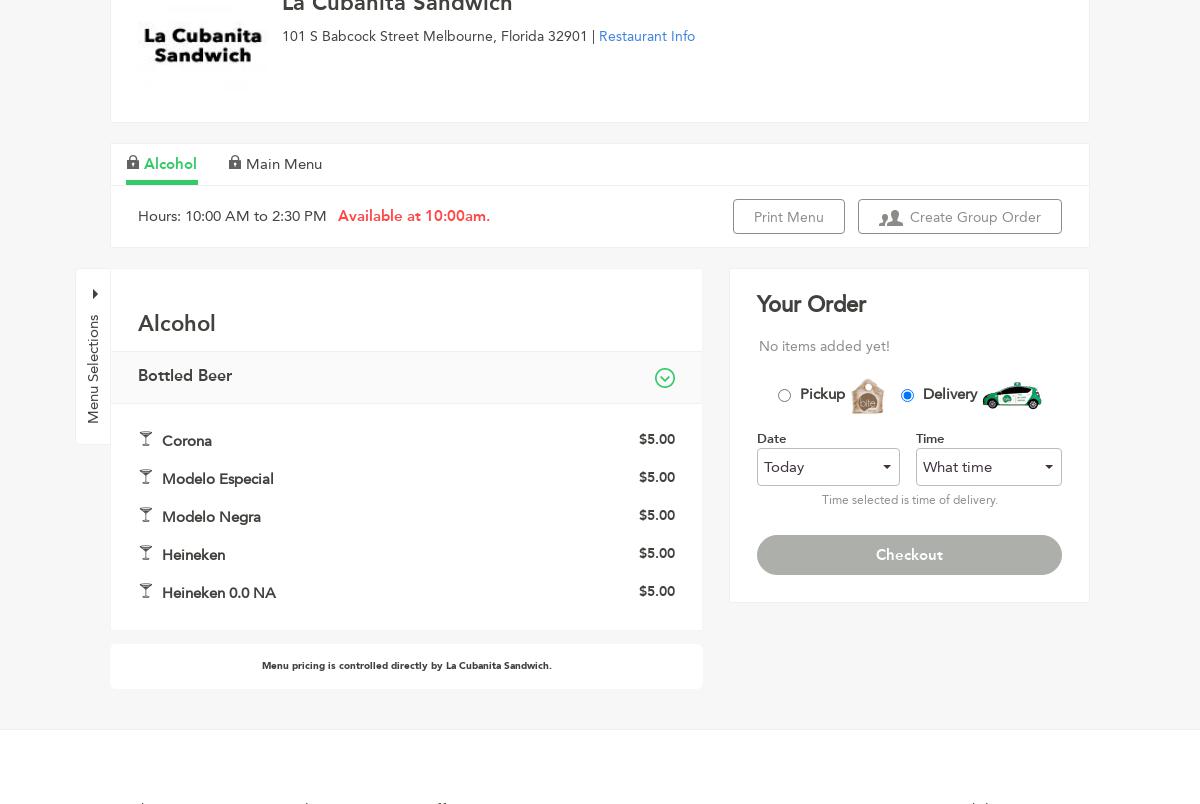
Task: Click Create Group Order button
Action: (960, 217)
